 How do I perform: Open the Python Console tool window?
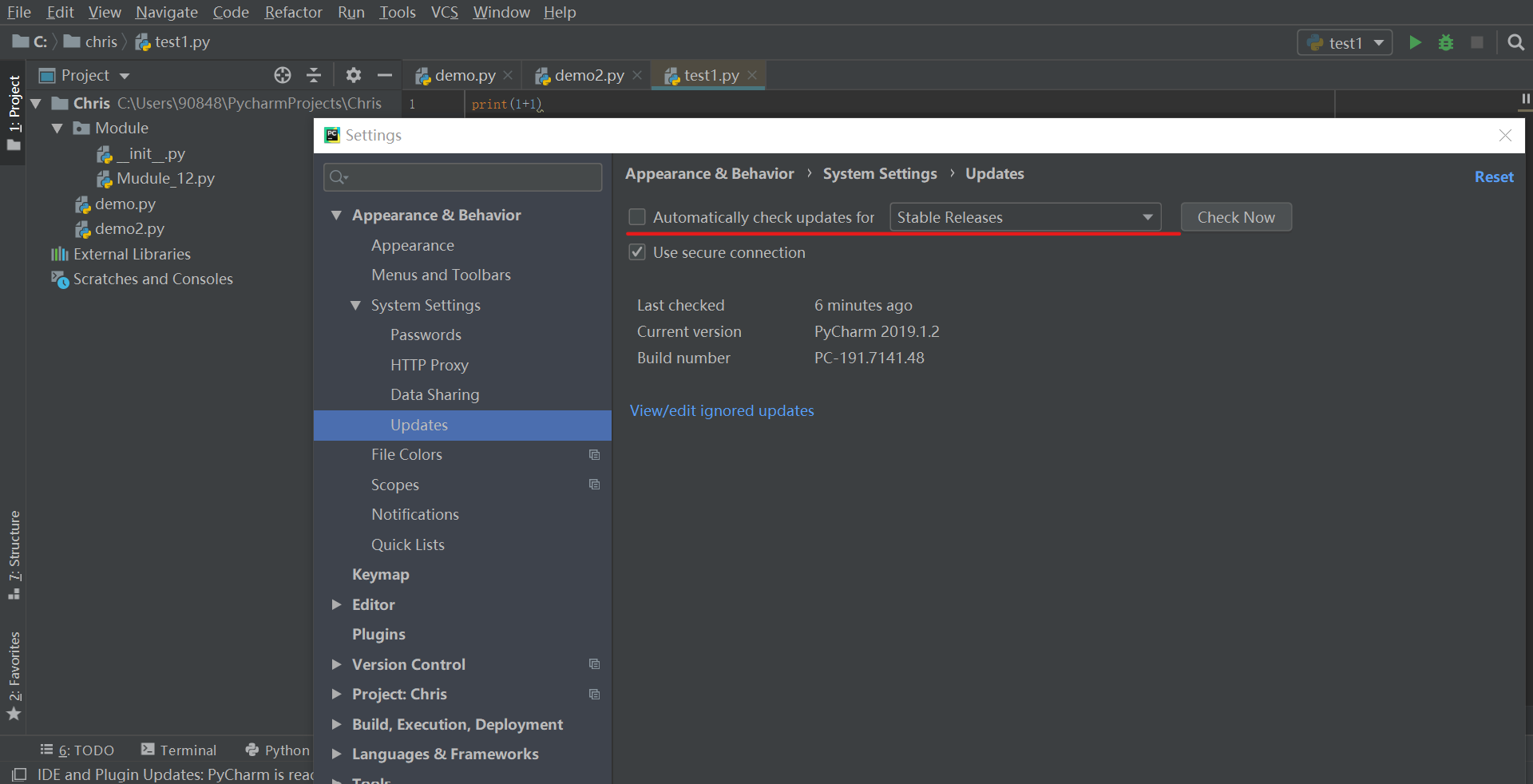(278, 750)
